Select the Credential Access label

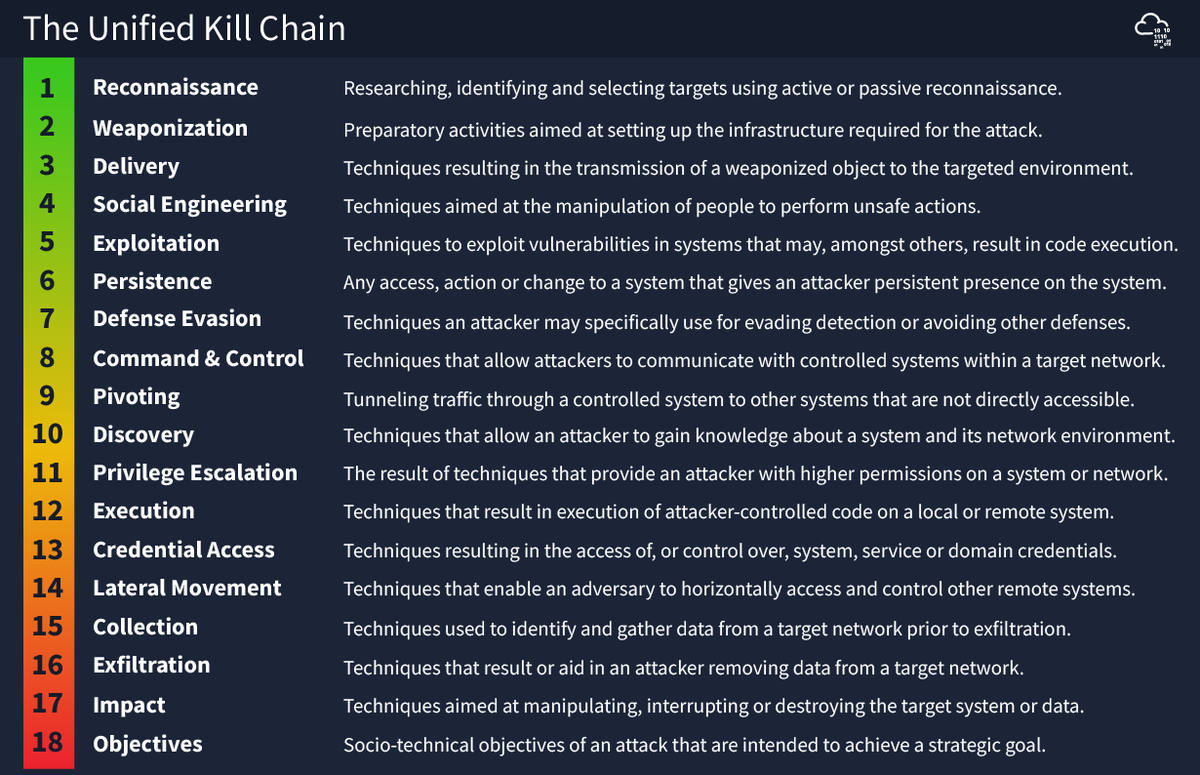pos(184,550)
